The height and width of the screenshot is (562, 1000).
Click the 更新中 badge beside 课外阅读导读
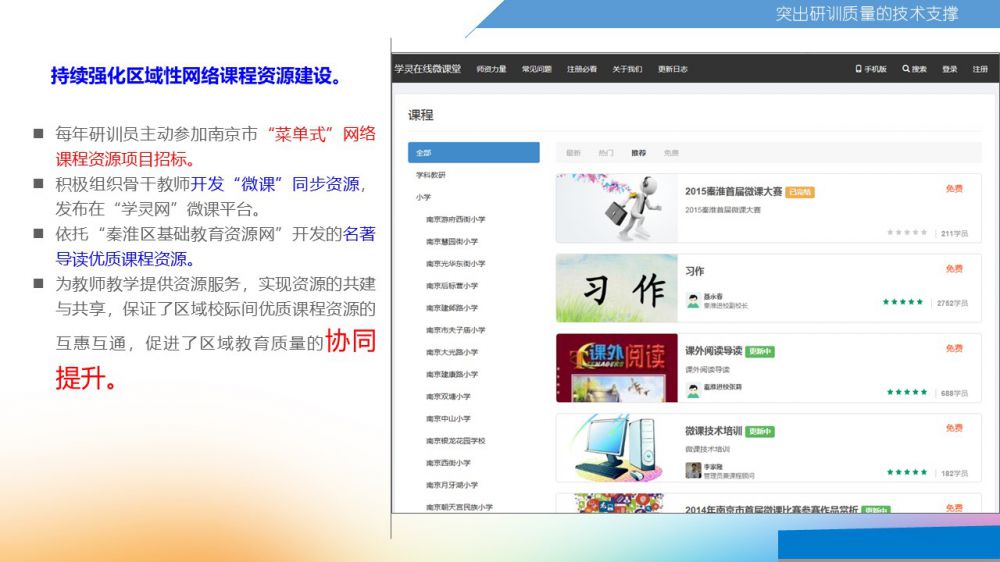(x=760, y=351)
